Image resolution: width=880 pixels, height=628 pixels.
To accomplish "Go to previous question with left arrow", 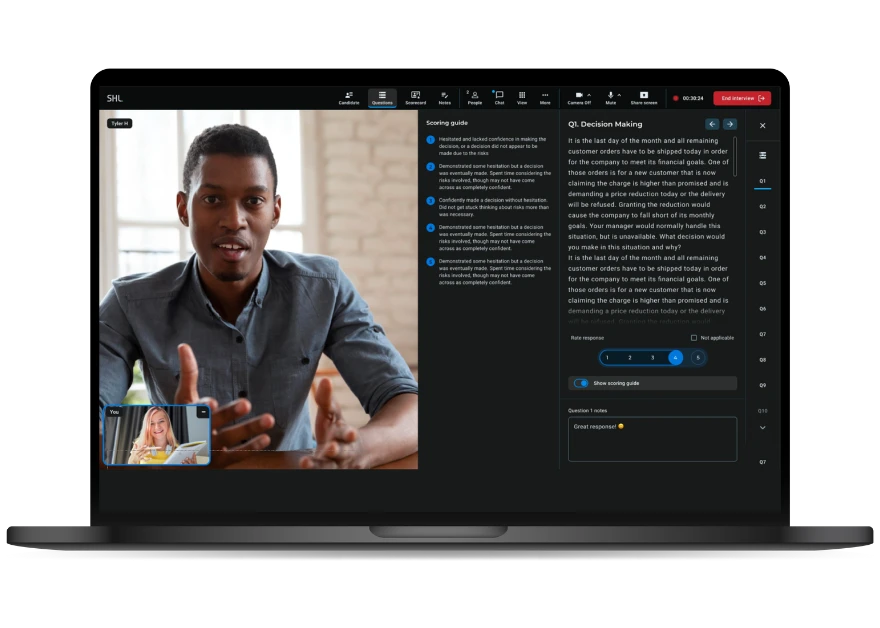I will [x=712, y=124].
